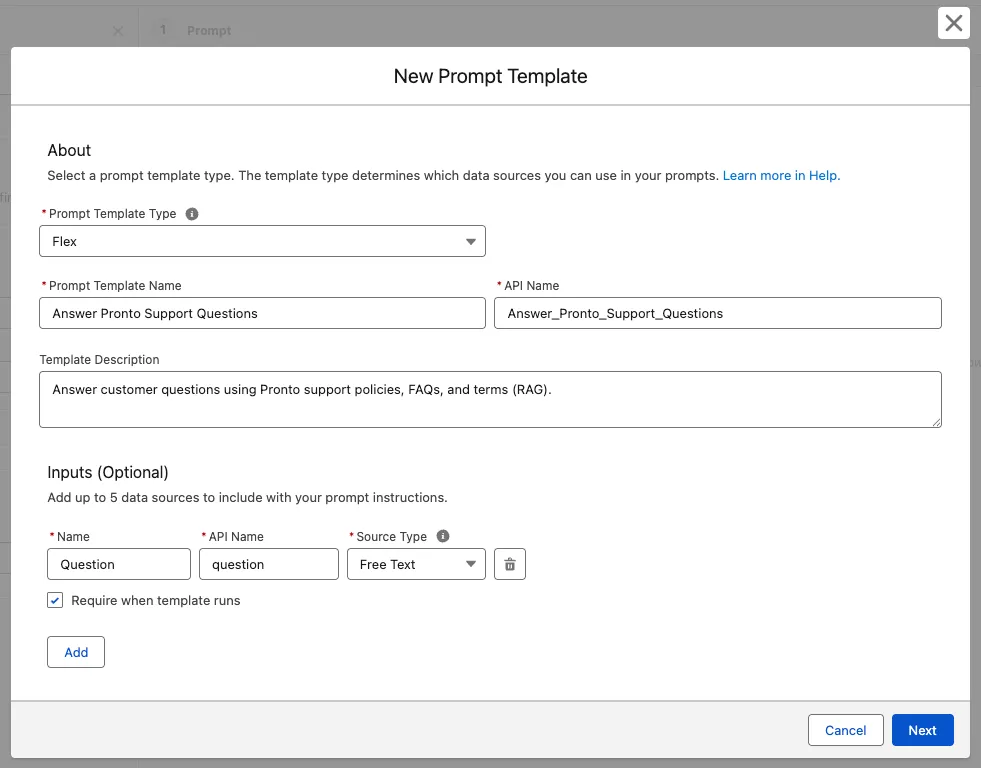Open the Prompt Template Type dropdown showing Flex
The image size is (981, 768).
click(262, 241)
